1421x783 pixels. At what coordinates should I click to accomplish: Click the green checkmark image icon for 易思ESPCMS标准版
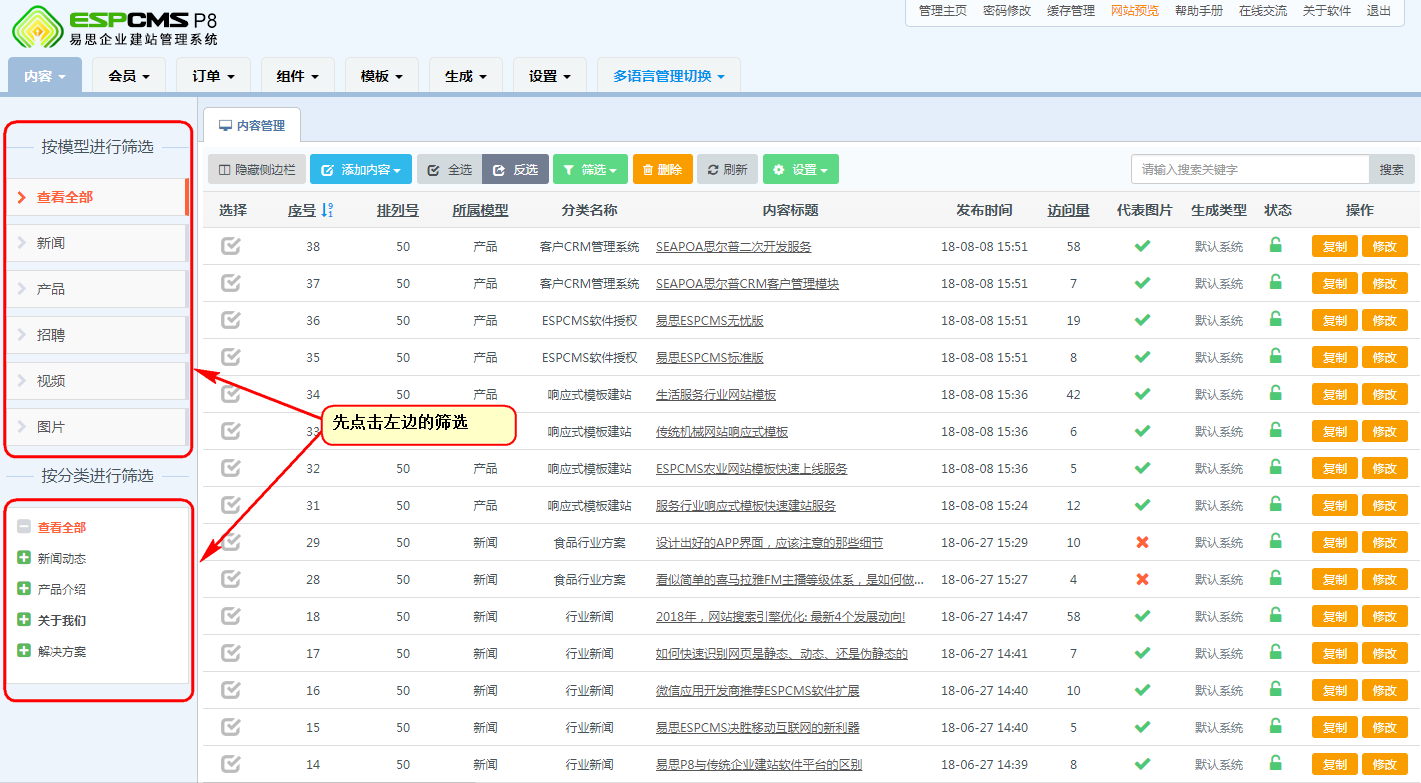[x=1142, y=357]
